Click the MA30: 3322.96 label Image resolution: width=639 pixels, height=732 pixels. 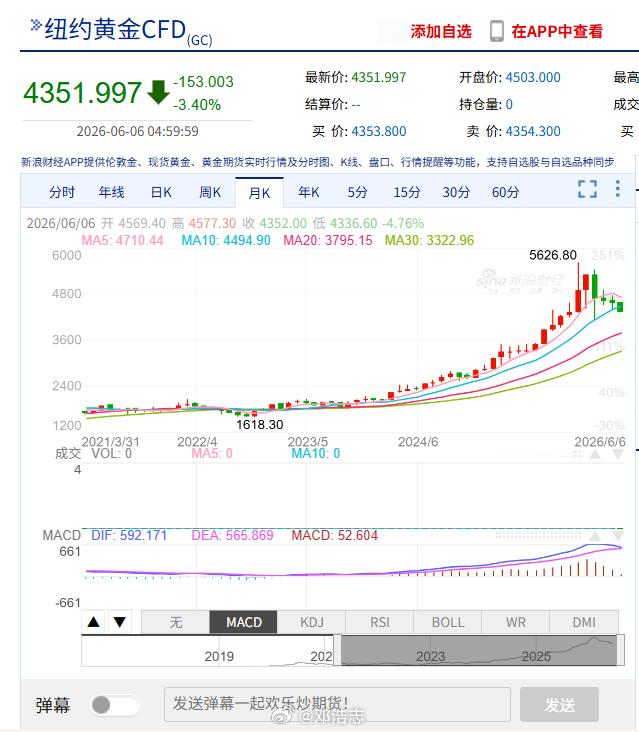point(429,240)
